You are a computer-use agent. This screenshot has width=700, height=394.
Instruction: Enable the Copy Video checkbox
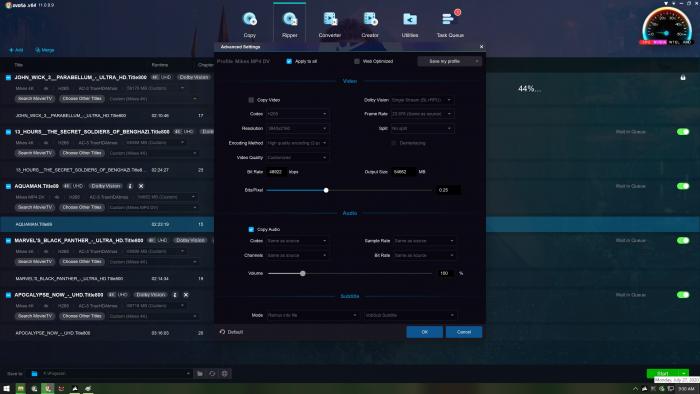[x=251, y=100]
